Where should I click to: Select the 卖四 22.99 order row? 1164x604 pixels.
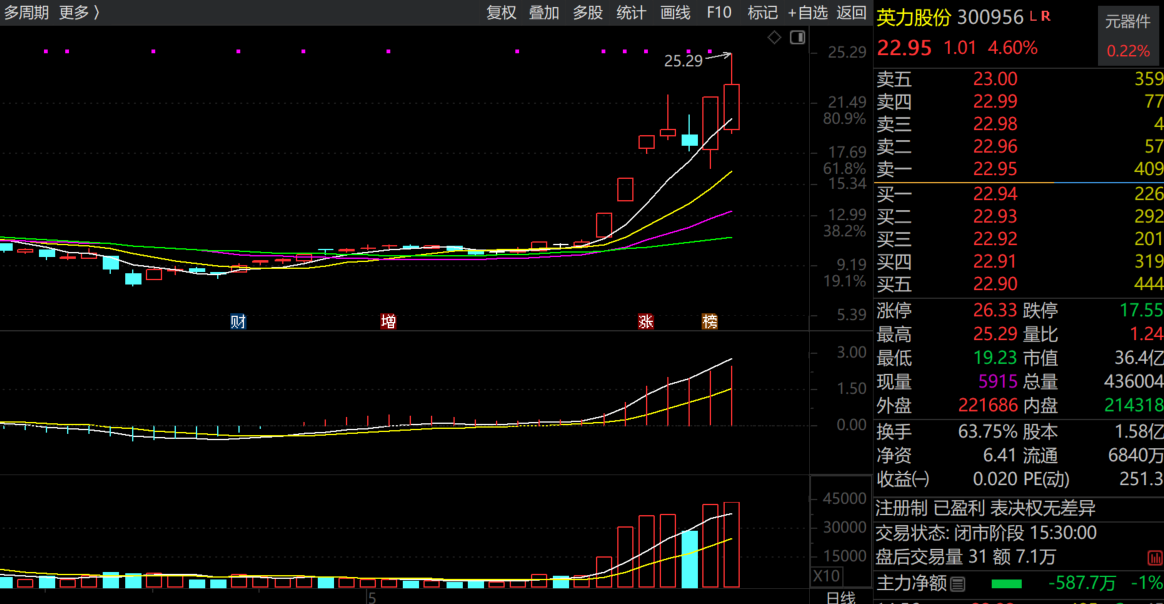pos(1019,102)
